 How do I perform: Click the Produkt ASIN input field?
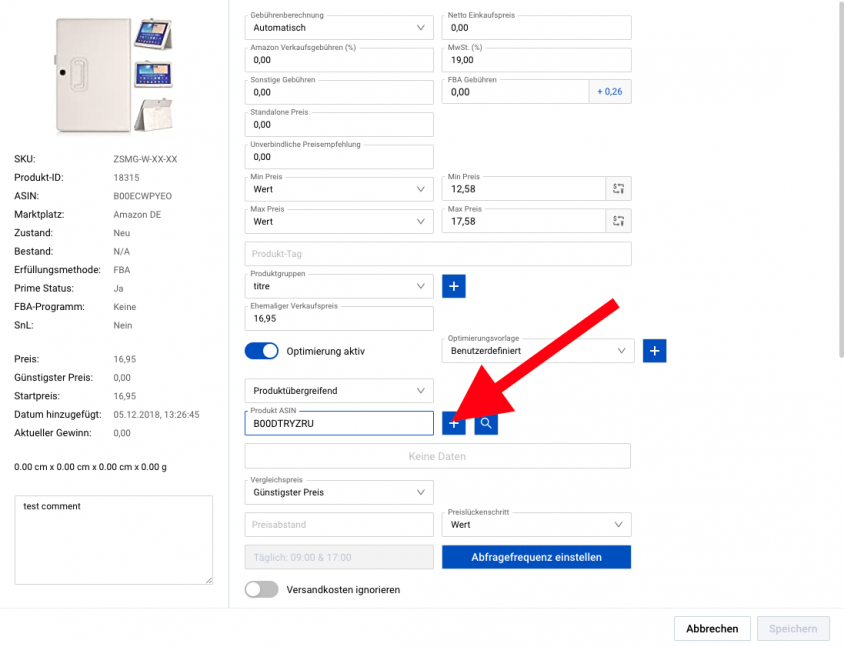[x=339, y=424]
